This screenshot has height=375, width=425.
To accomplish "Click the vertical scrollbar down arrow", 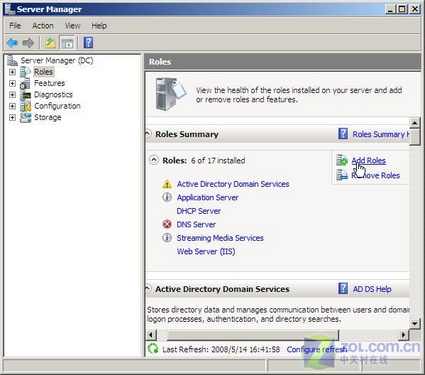I will (415, 323).
